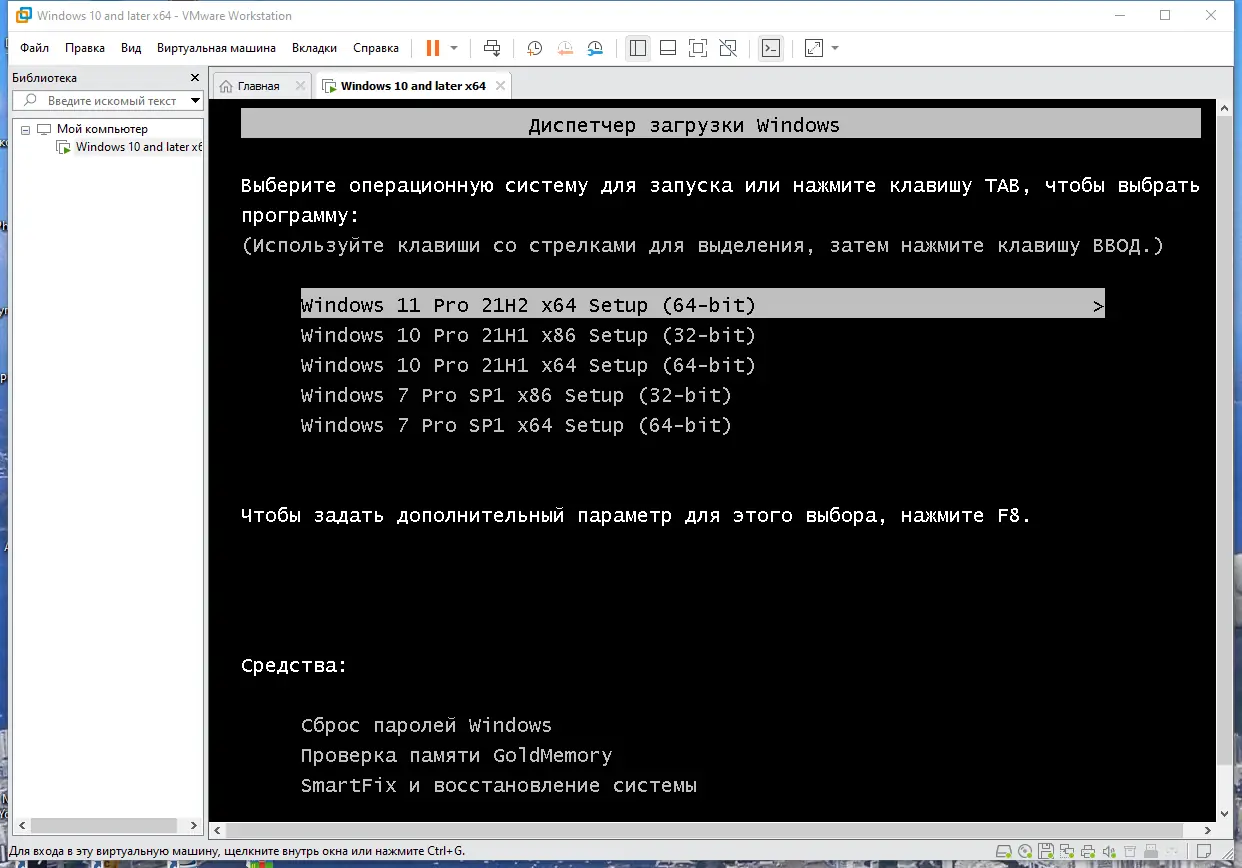Click the network adapter status icon
The height and width of the screenshot is (868, 1242).
pos(1067,851)
